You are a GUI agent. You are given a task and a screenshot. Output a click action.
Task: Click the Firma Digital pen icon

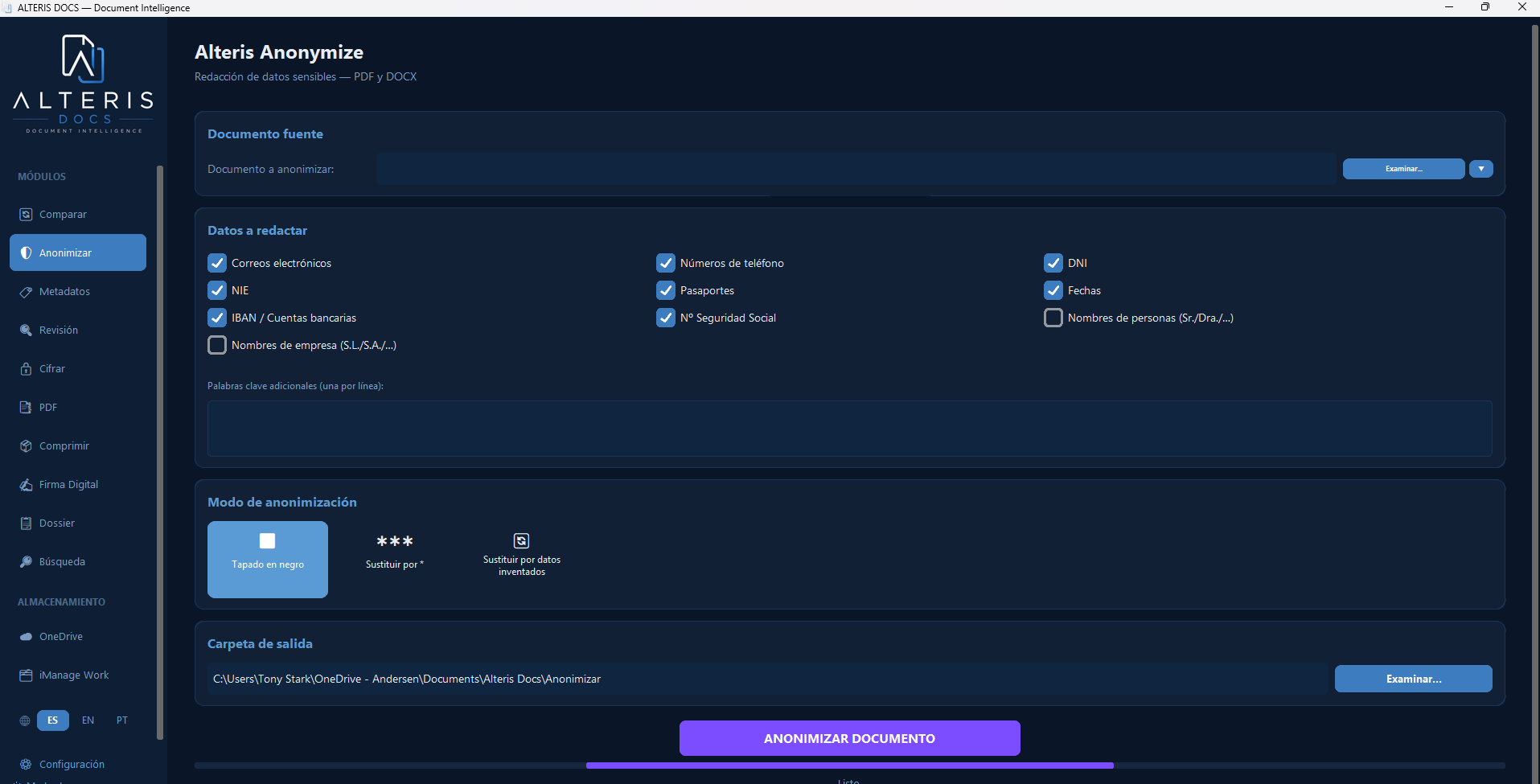pos(26,485)
